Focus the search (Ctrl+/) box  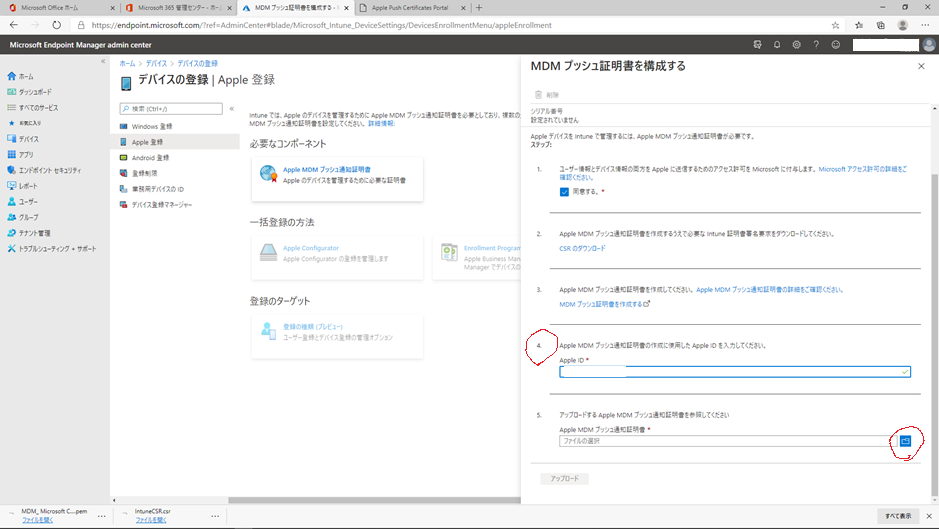171,108
